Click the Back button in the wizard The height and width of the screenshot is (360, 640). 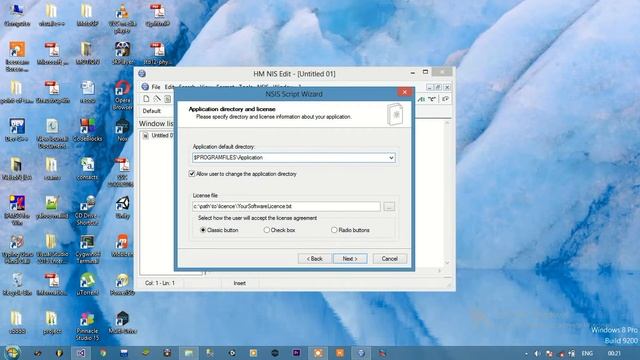tap(314, 259)
